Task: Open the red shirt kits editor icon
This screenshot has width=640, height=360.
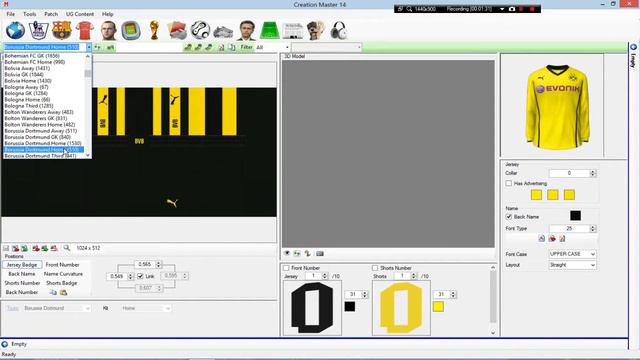Action: coord(85,30)
